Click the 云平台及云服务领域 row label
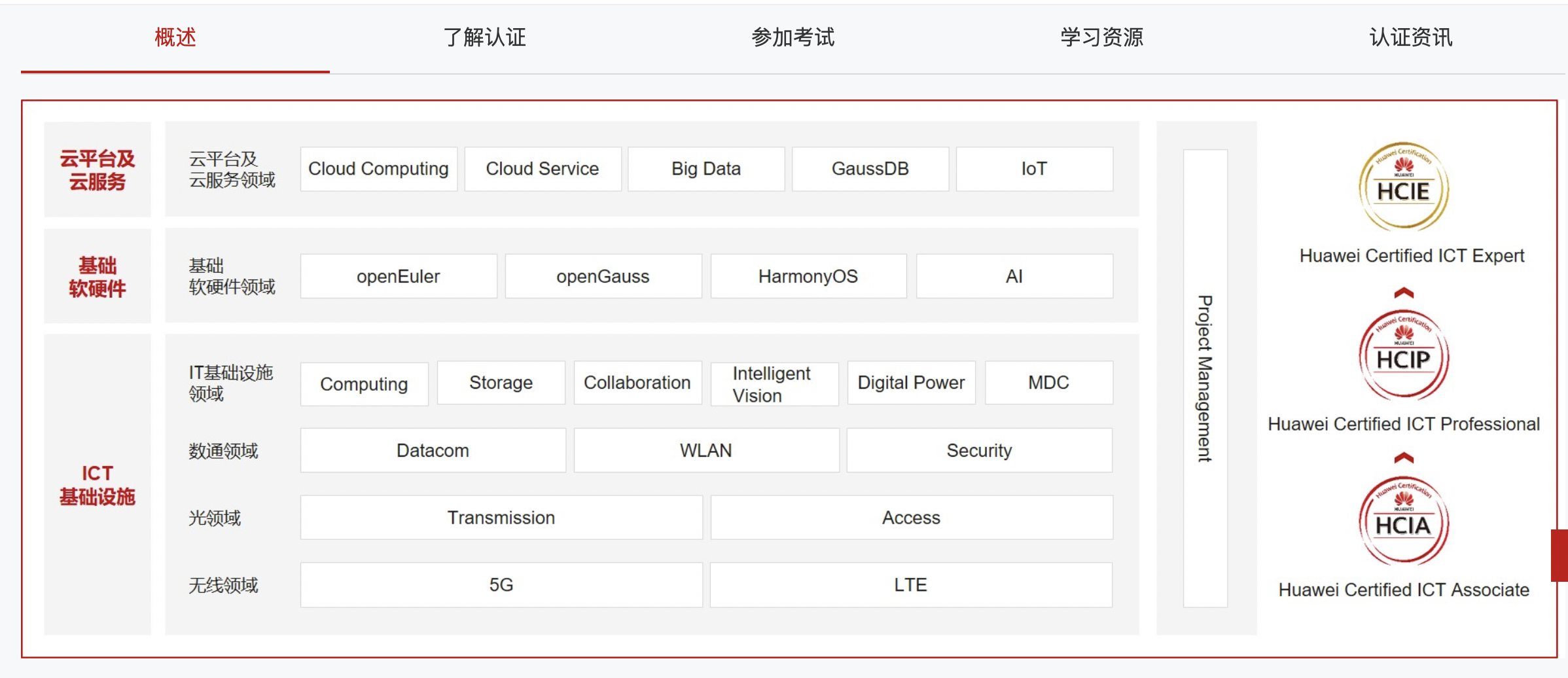This screenshot has height=678, width=1568. [232, 169]
